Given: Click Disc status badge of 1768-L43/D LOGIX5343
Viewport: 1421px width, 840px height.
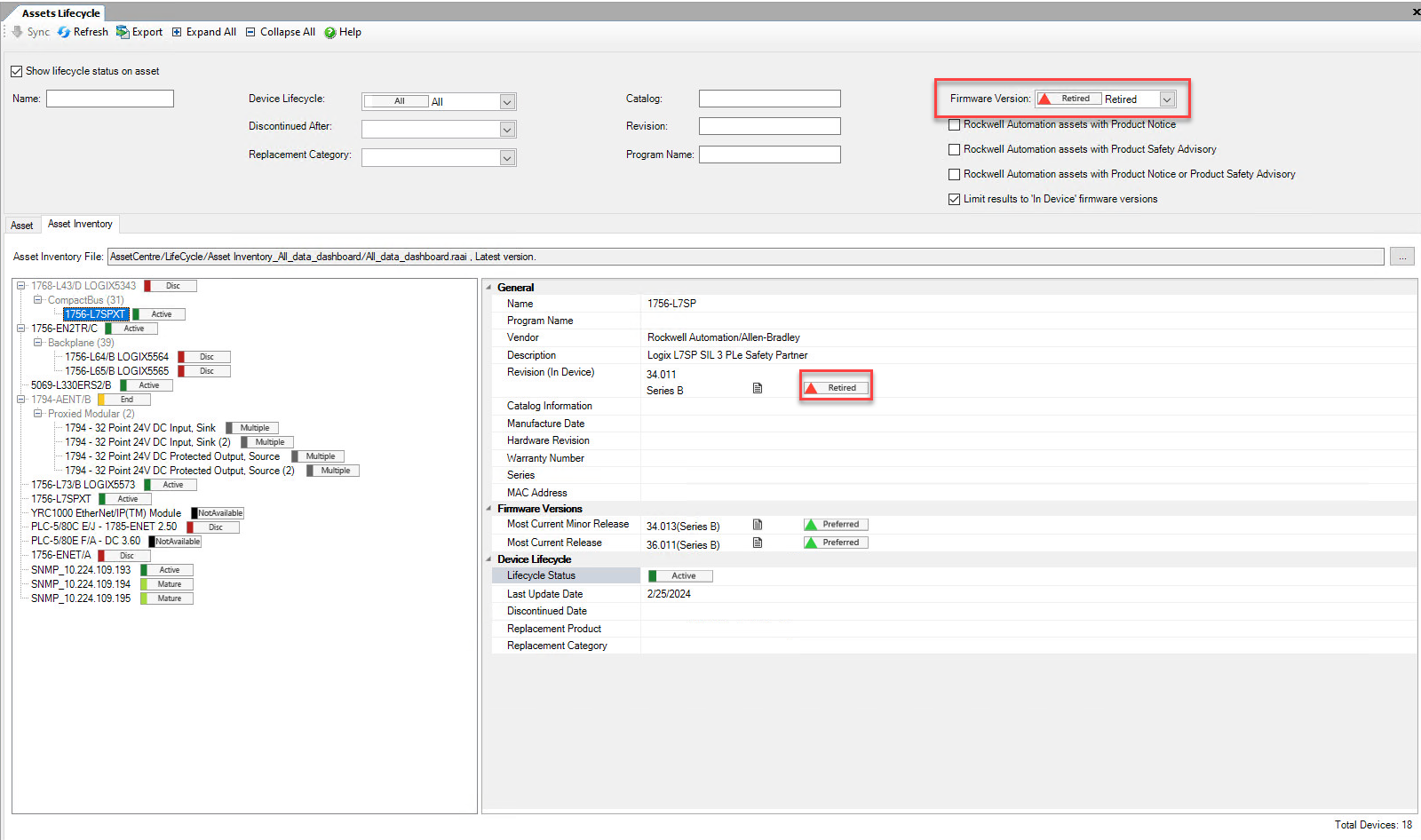Looking at the screenshot, I should coord(171,286).
